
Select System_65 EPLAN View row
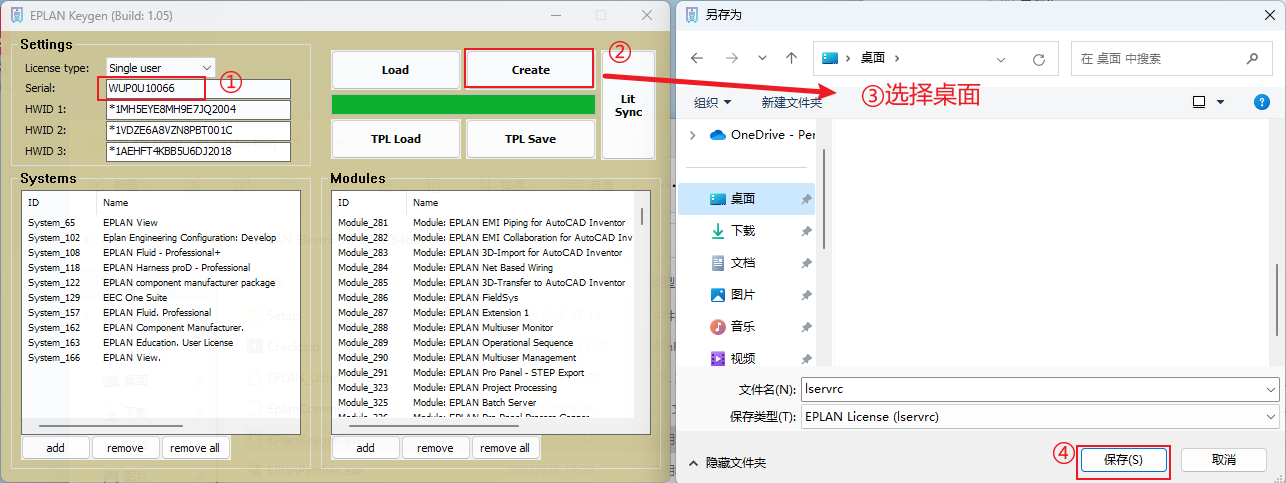[x=160, y=222]
